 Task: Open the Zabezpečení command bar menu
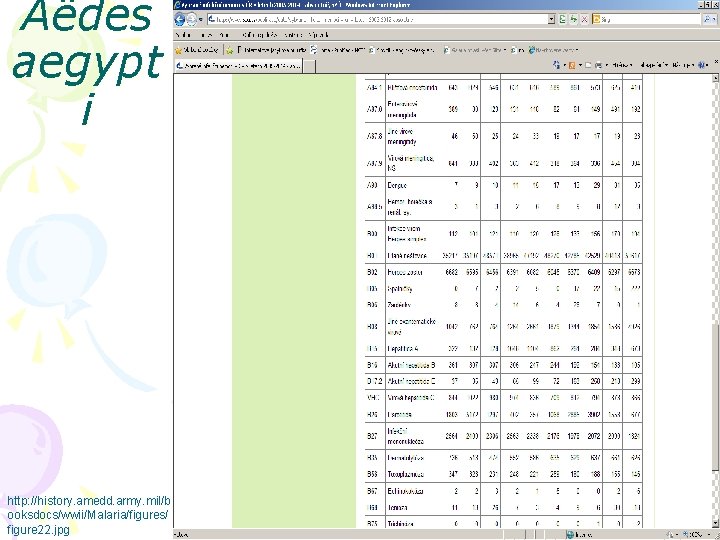[x=654, y=65]
